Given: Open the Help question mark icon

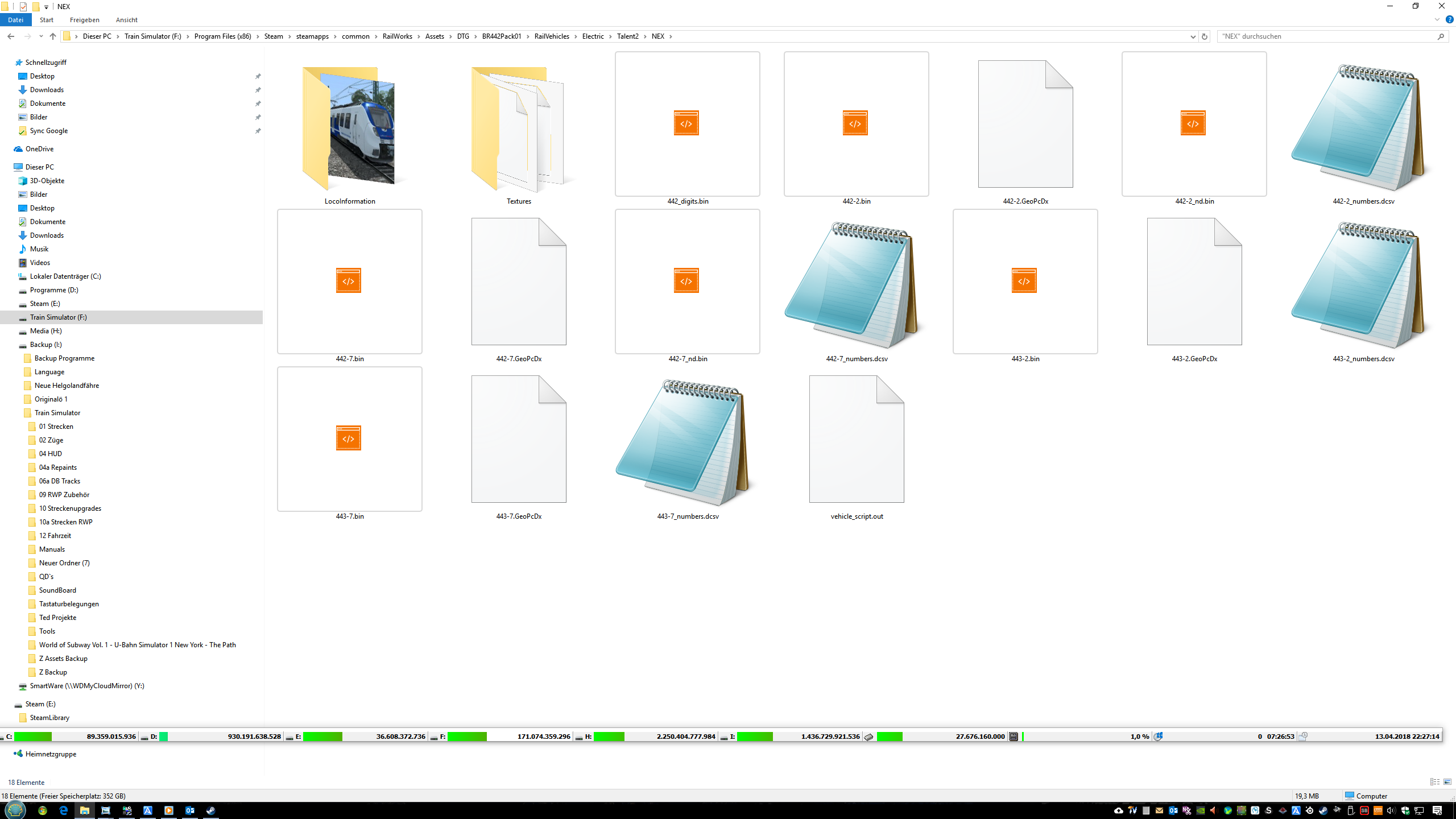Looking at the screenshot, I should [1450, 20].
